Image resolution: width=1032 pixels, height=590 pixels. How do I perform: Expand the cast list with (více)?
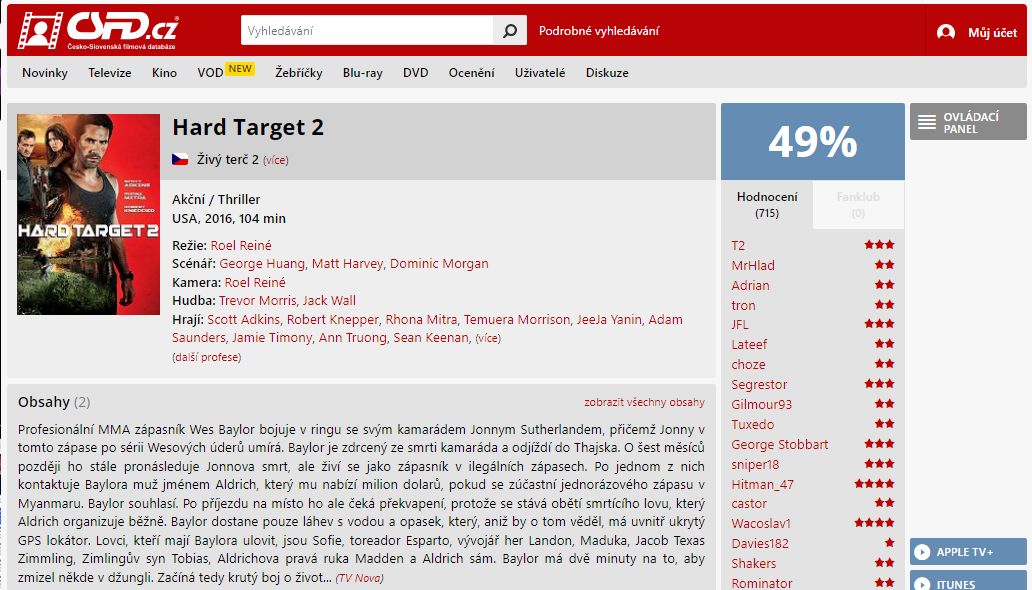(488, 338)
